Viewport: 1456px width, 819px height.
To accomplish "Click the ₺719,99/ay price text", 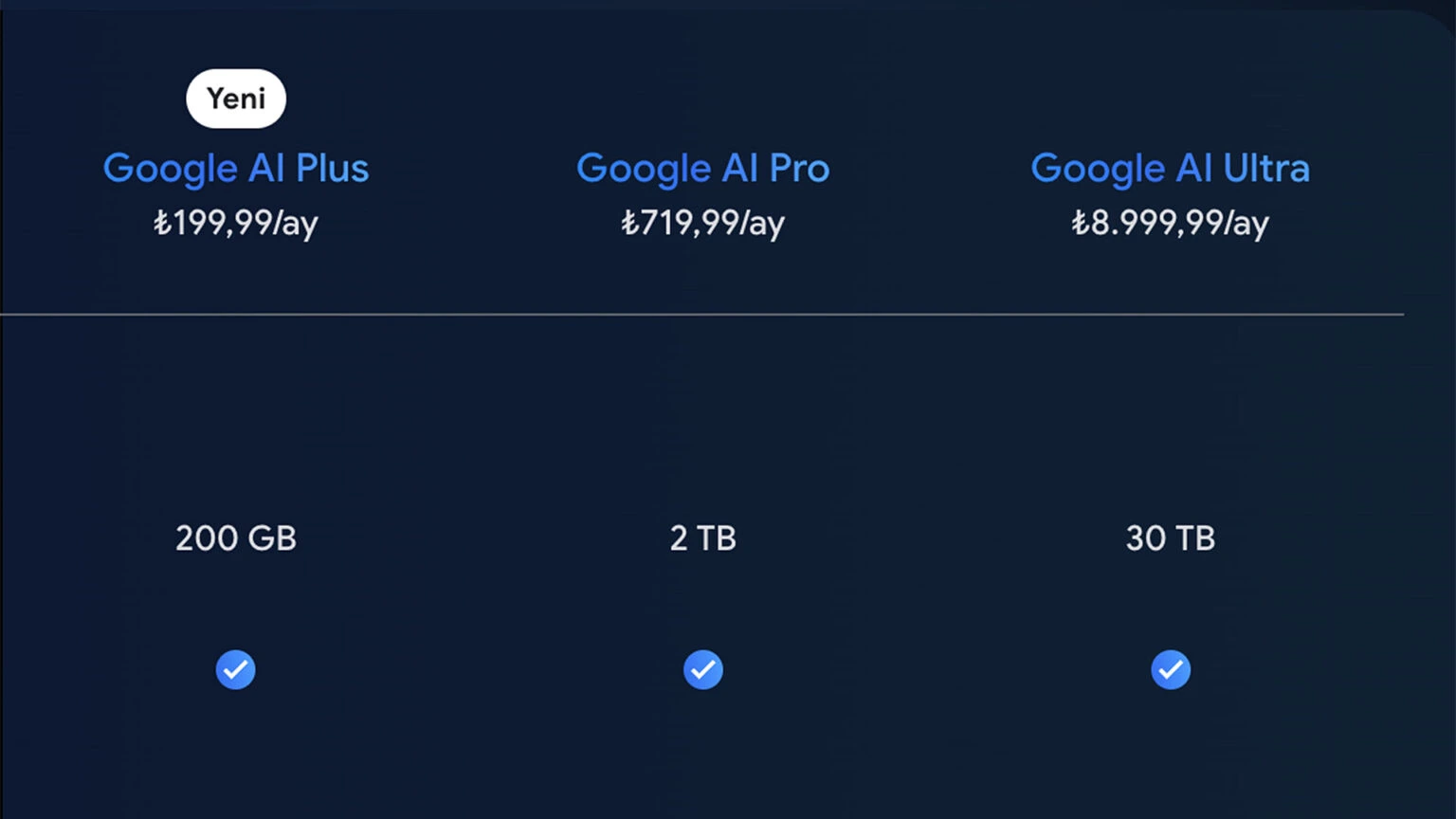I will pos(703,223).
